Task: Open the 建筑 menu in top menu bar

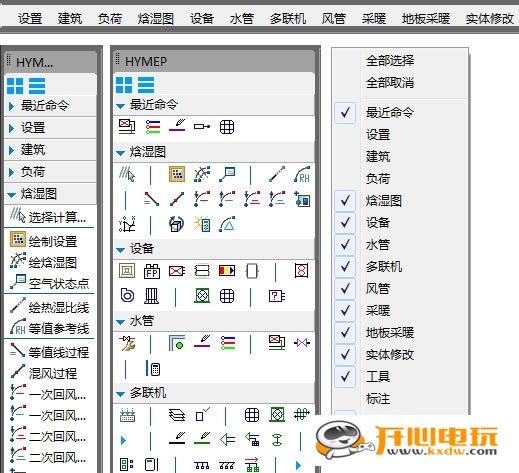Action: (70, 18)
